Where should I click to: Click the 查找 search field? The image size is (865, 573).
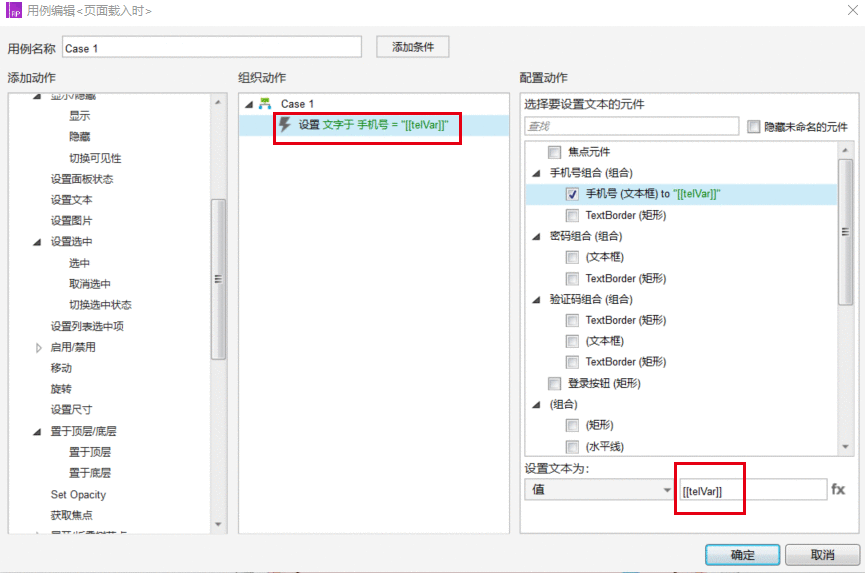pos(632,126)
